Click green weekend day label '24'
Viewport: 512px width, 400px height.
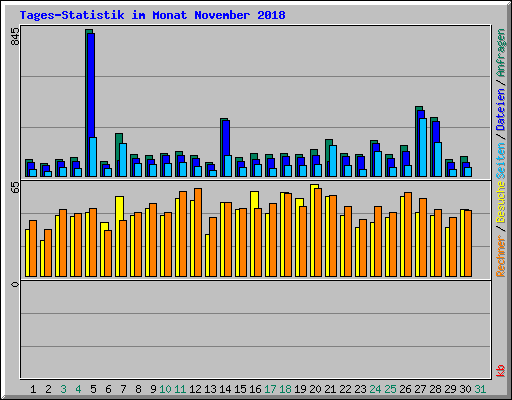(x=375, y=389)
